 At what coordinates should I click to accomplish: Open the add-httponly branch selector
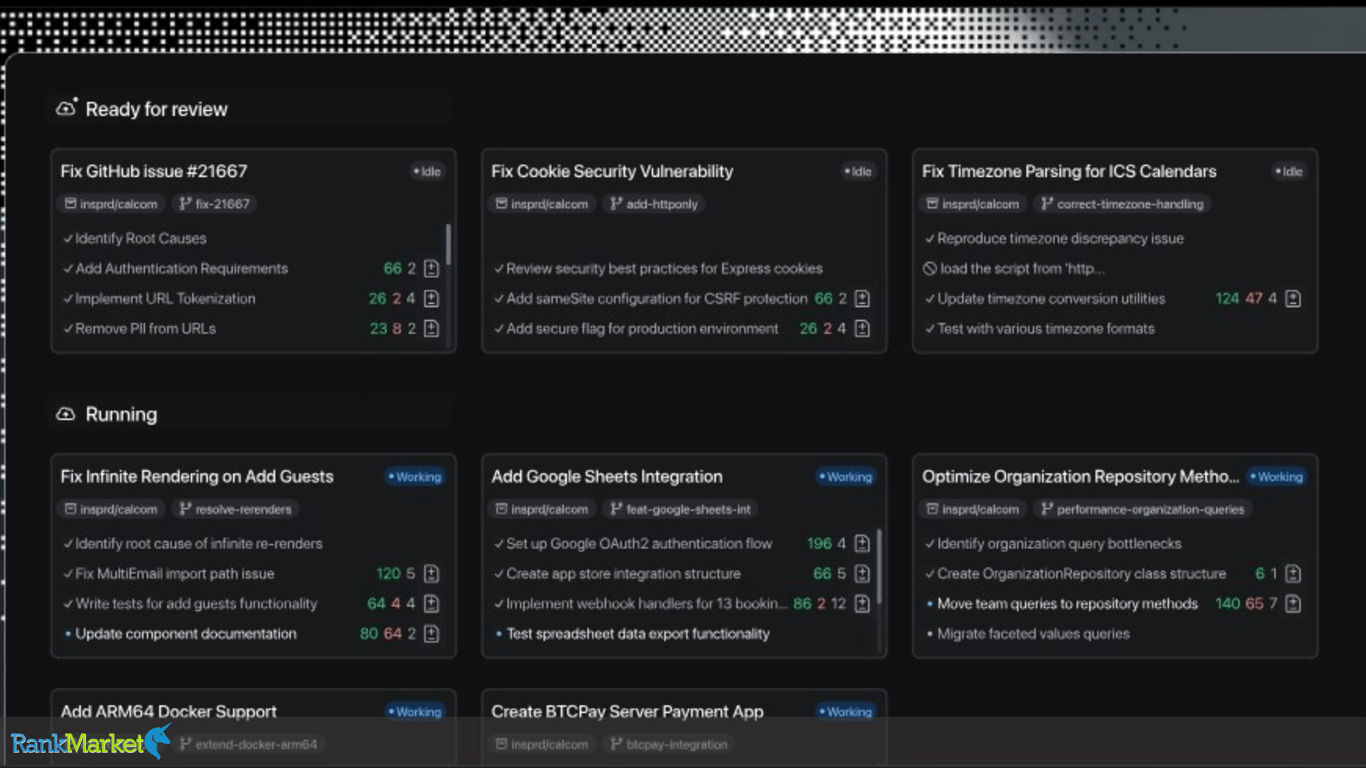pyautogui.click(x=653, y=204)
